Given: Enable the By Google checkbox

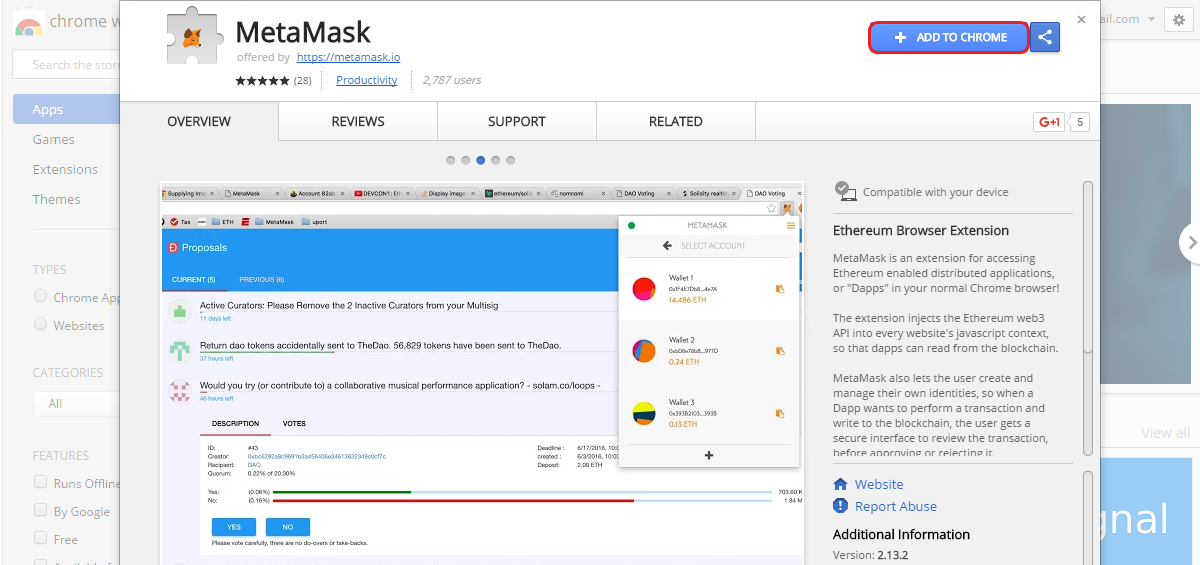Looking at the screenshot, I should (41, 510).
